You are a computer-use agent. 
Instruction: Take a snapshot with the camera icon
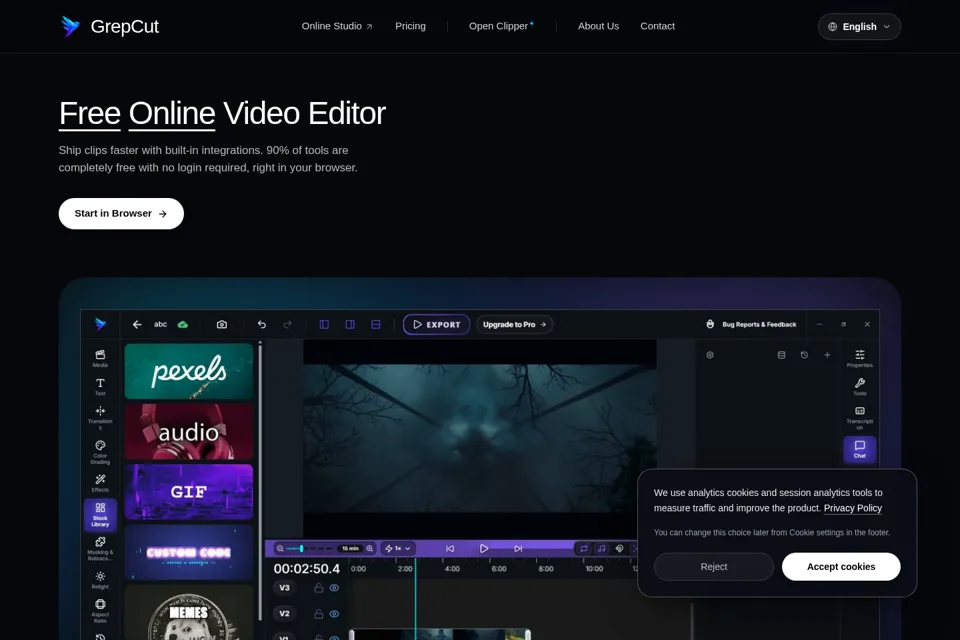coord(222,325)
